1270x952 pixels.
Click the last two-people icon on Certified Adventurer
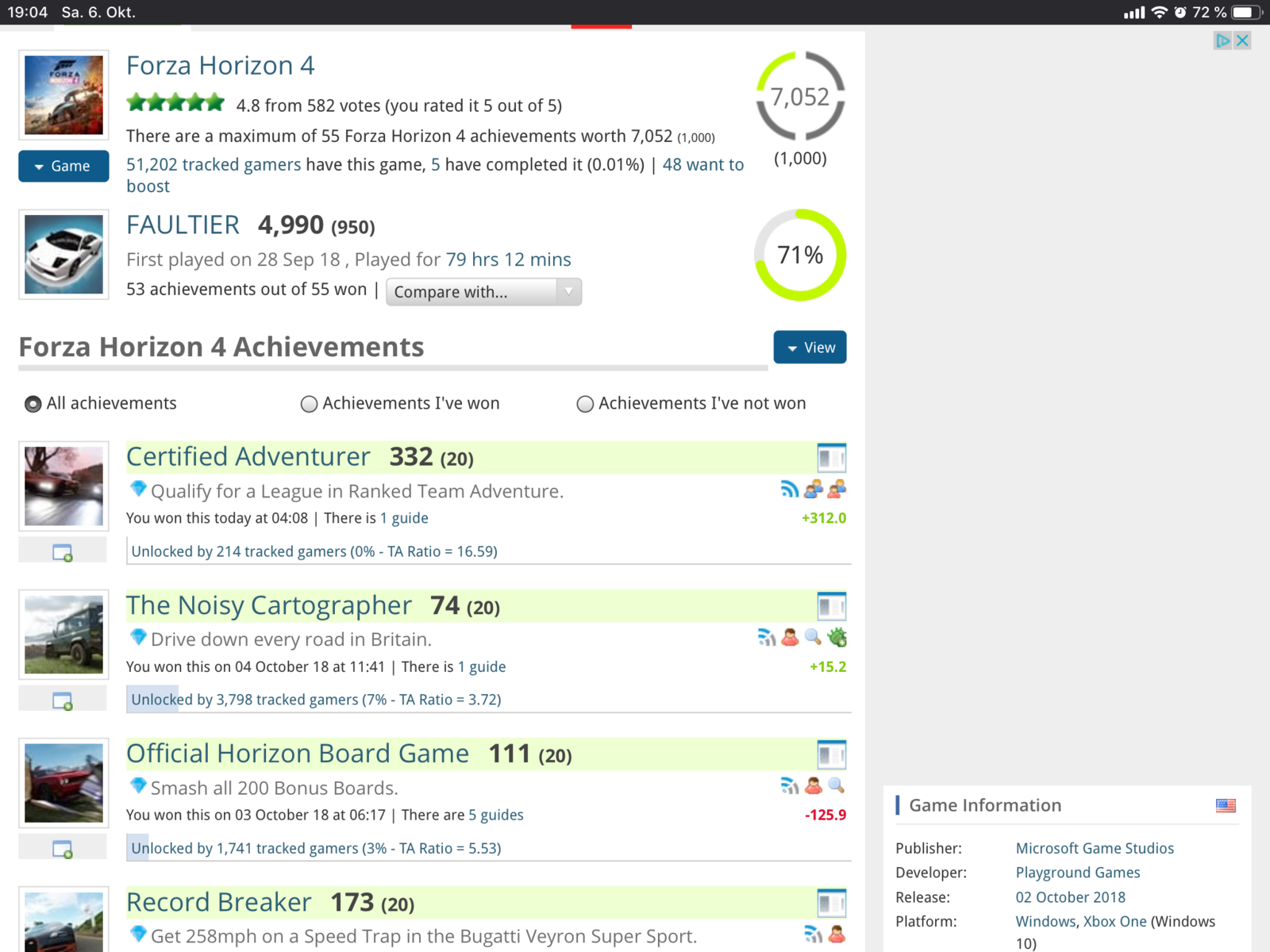[837, 489]
